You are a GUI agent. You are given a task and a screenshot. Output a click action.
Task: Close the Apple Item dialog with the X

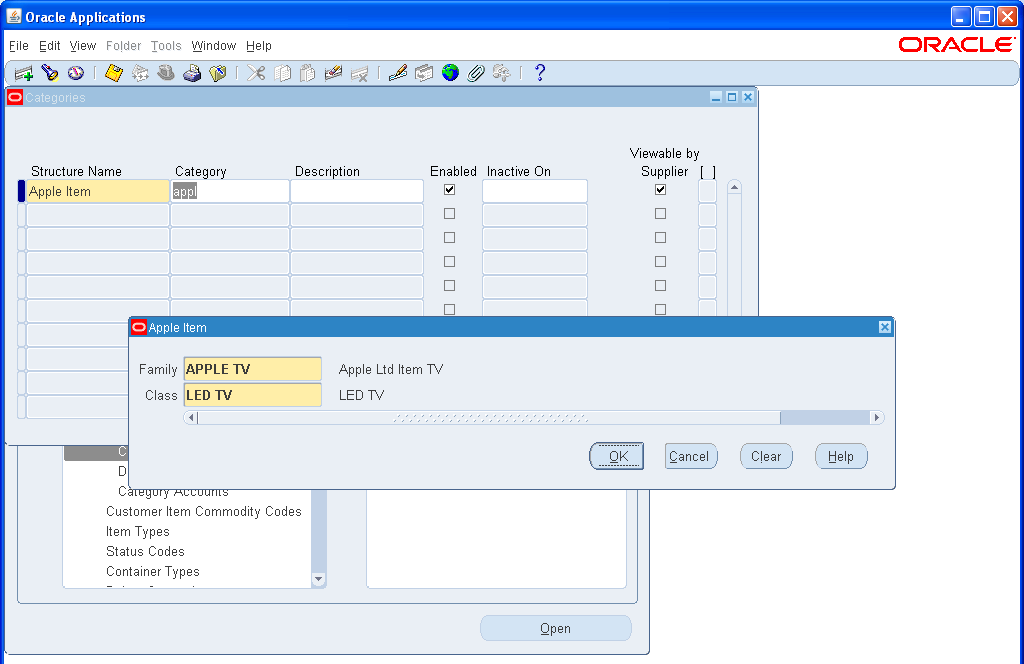pos(885,327)
